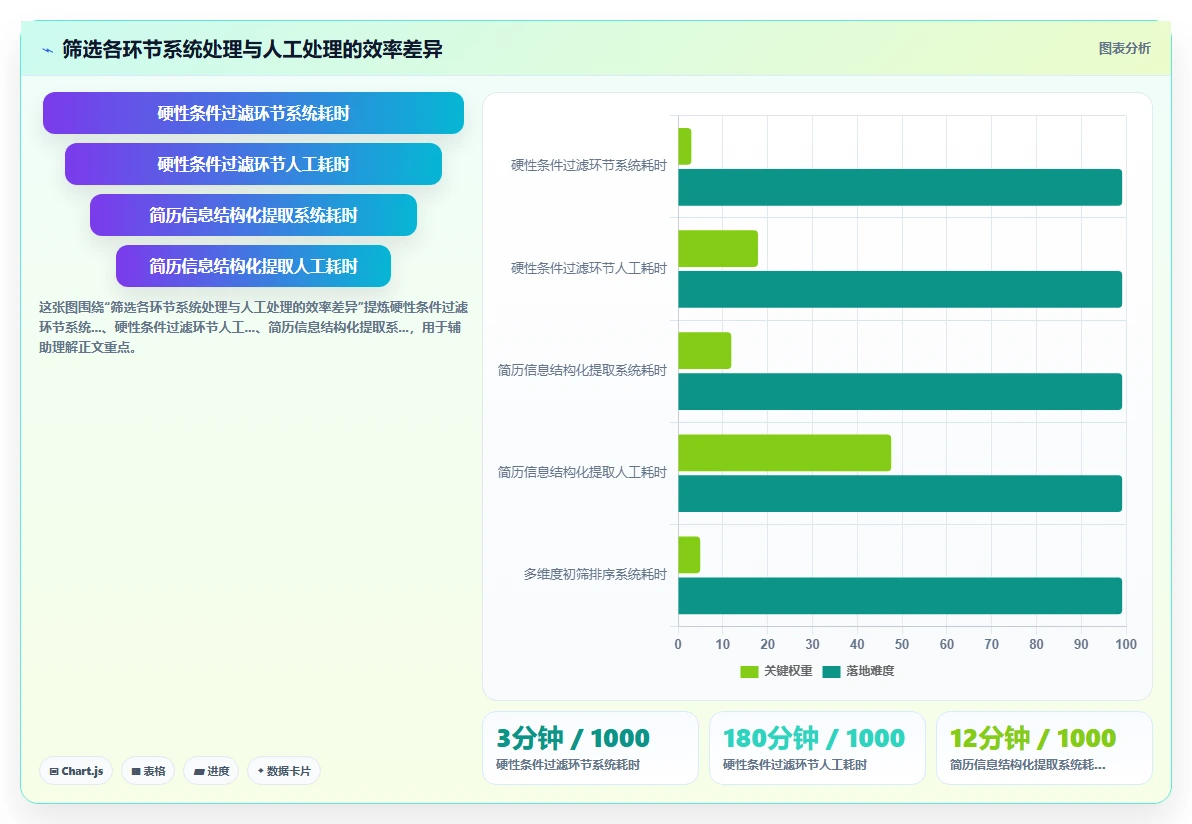The image size is (1192, 824).
Task: Click 关键权重 legend text
Action: tap(788, 671)
